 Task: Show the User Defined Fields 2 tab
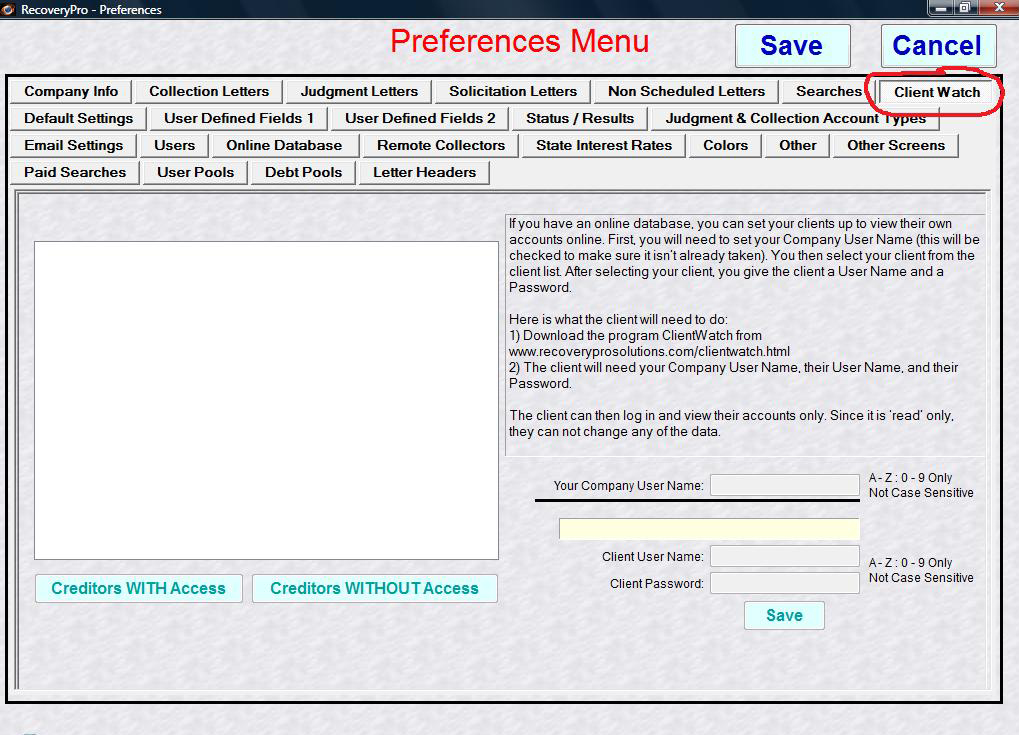[420, 118]
